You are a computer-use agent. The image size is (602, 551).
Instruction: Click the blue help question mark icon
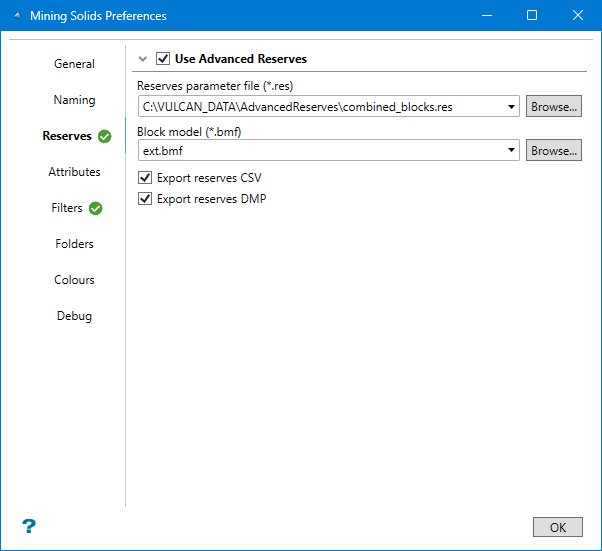(29, 526)
